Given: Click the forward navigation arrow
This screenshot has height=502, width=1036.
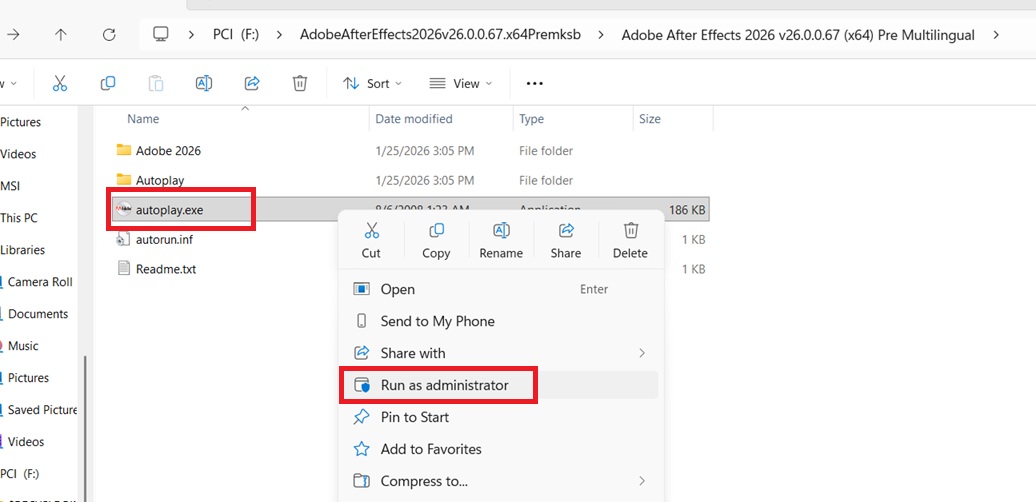Looking at the screenshot, I should (13, 35).
